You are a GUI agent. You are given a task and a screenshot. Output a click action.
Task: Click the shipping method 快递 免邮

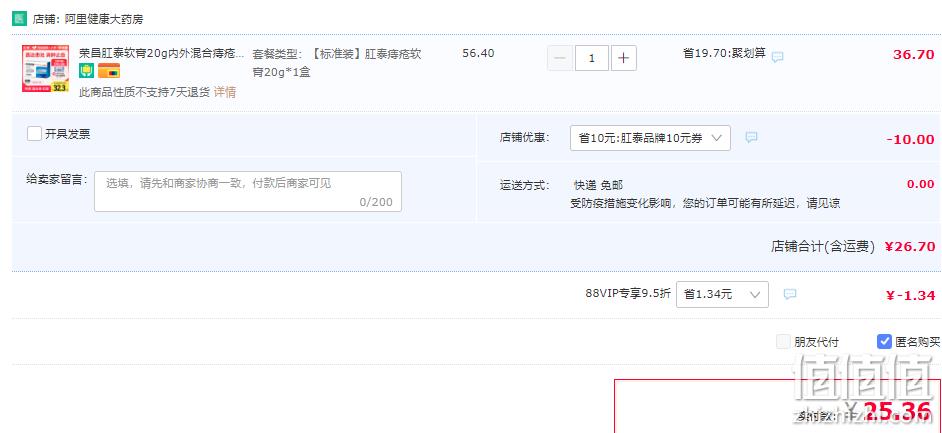pos(598,184)
